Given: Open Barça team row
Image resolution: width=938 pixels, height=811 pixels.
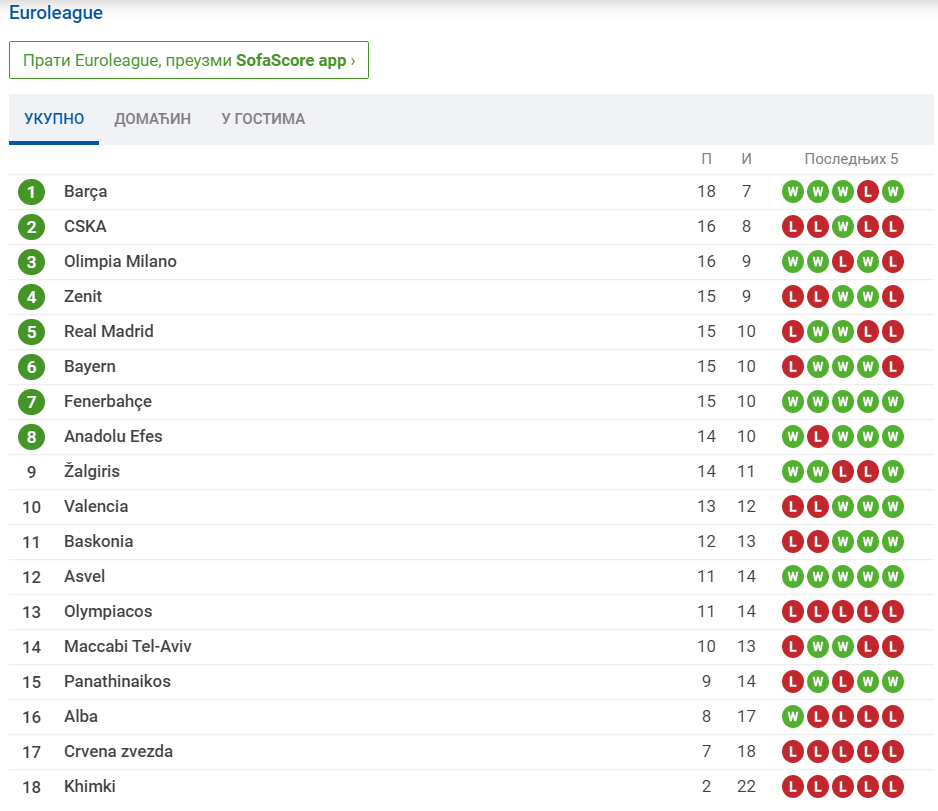Looking at the screenshot, I should click(x=471, y=192).
